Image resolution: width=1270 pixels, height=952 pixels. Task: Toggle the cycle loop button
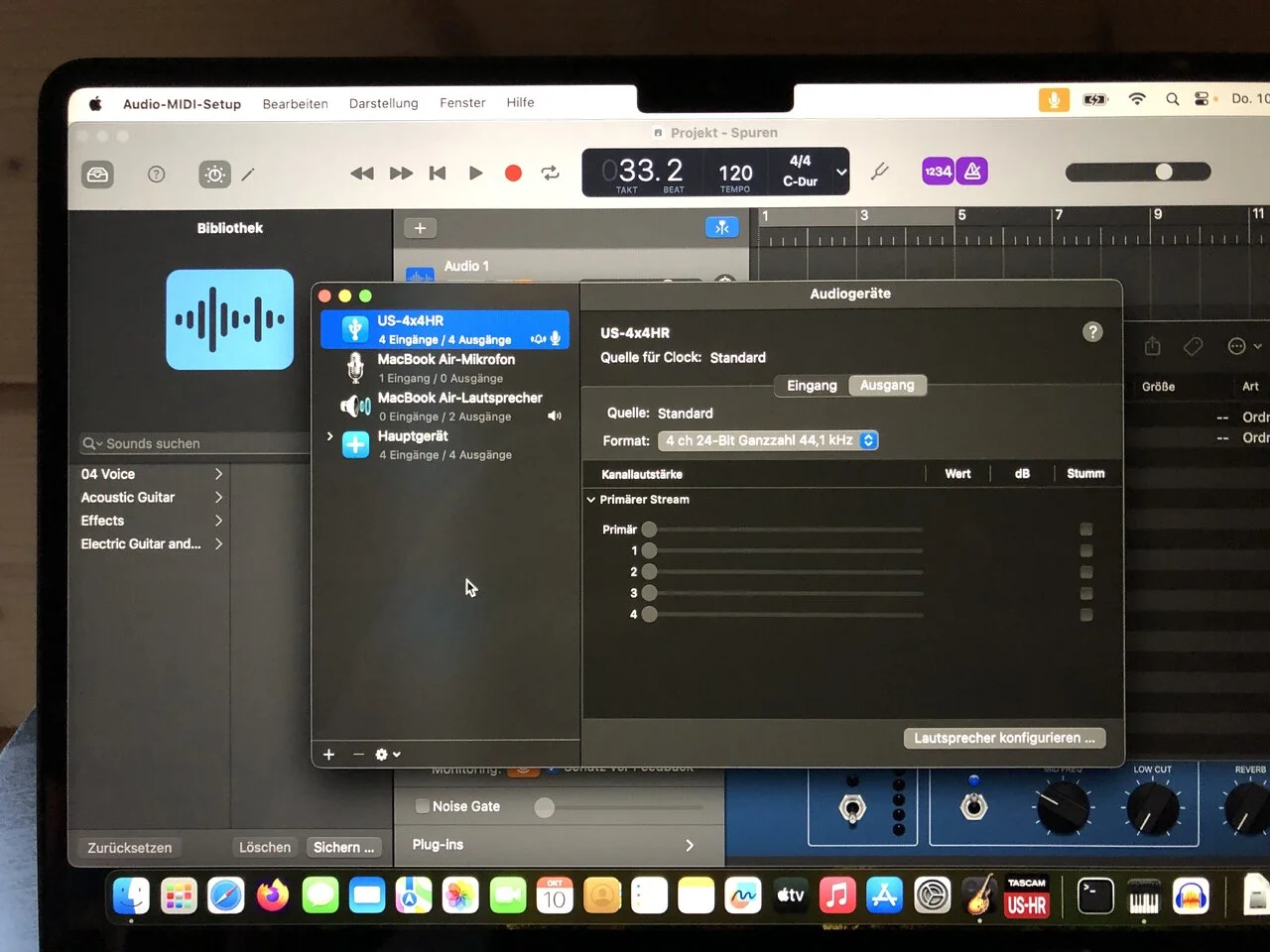coord(550,173)
